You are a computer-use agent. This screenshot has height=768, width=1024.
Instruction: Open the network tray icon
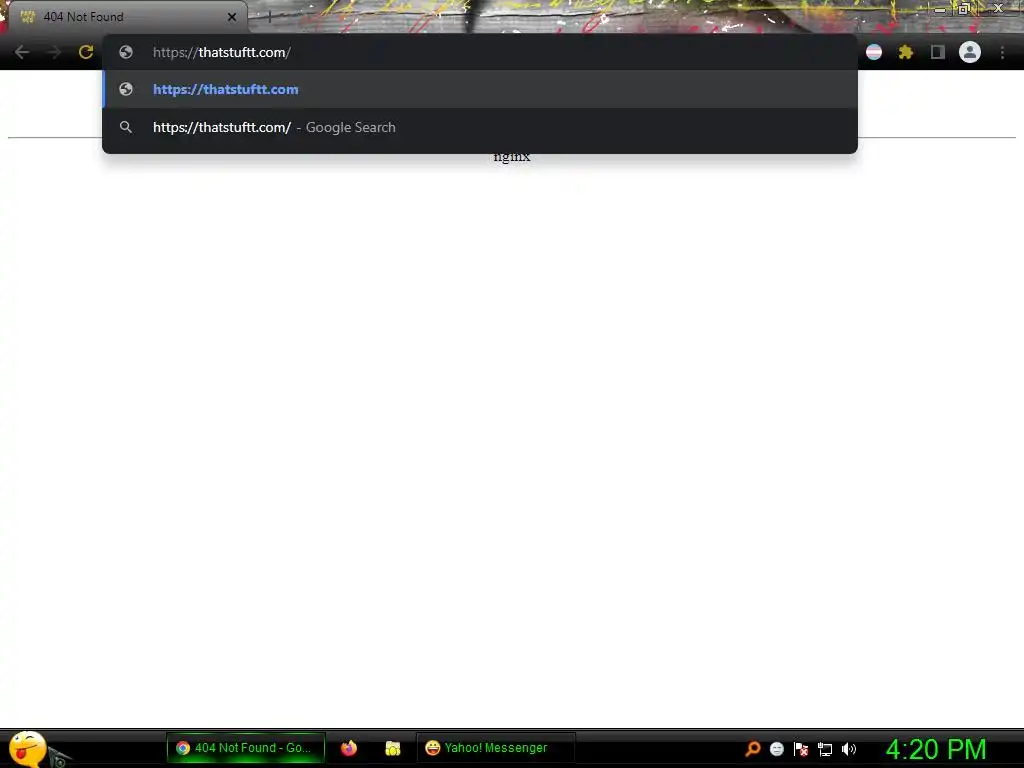pos(825,749)
